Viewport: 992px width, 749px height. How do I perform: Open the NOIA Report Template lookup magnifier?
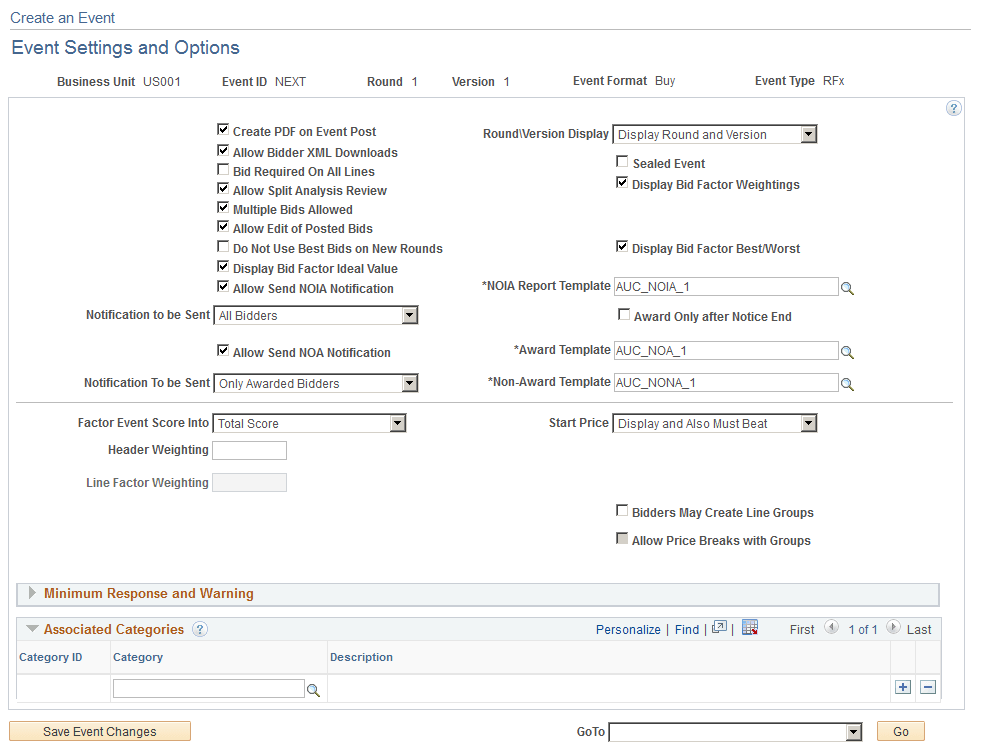click(848, 288)
